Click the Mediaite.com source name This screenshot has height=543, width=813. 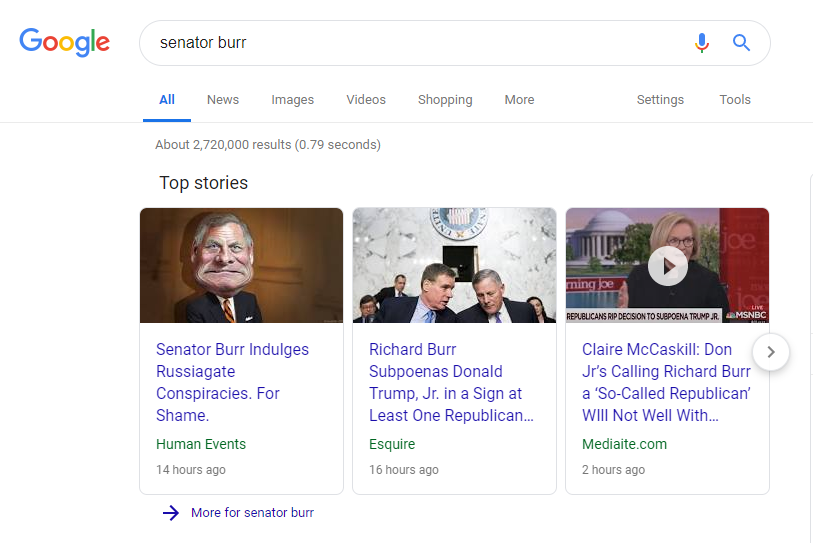[624, 444]
